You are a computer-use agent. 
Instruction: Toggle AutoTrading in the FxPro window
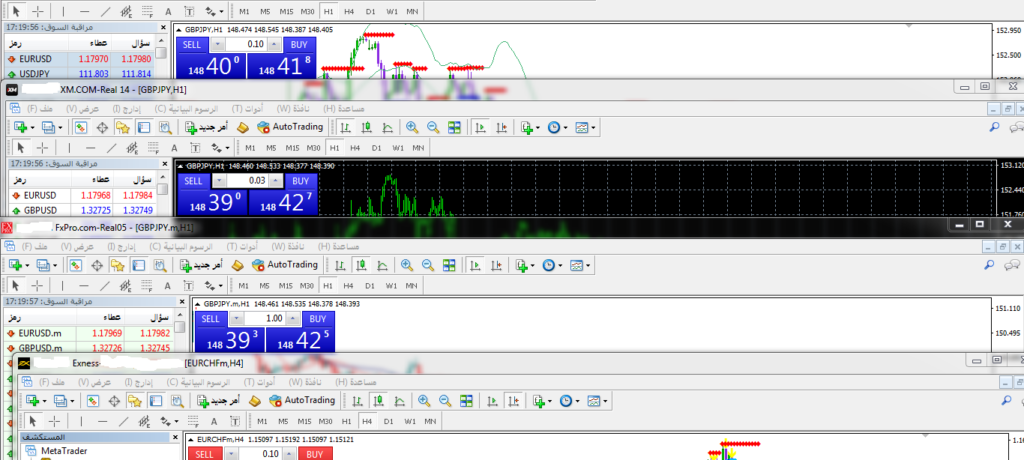(x=285, y=265)
